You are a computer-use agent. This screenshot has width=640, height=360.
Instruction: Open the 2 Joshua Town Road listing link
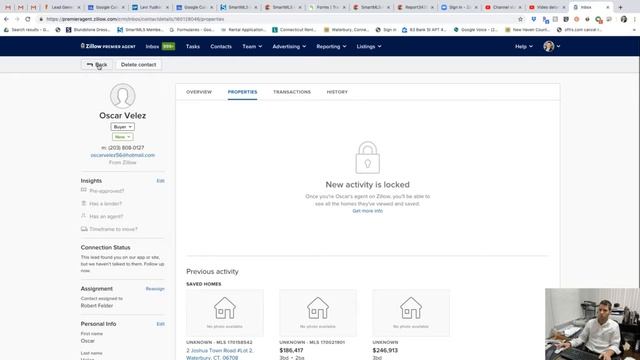(x=220, y=354)
